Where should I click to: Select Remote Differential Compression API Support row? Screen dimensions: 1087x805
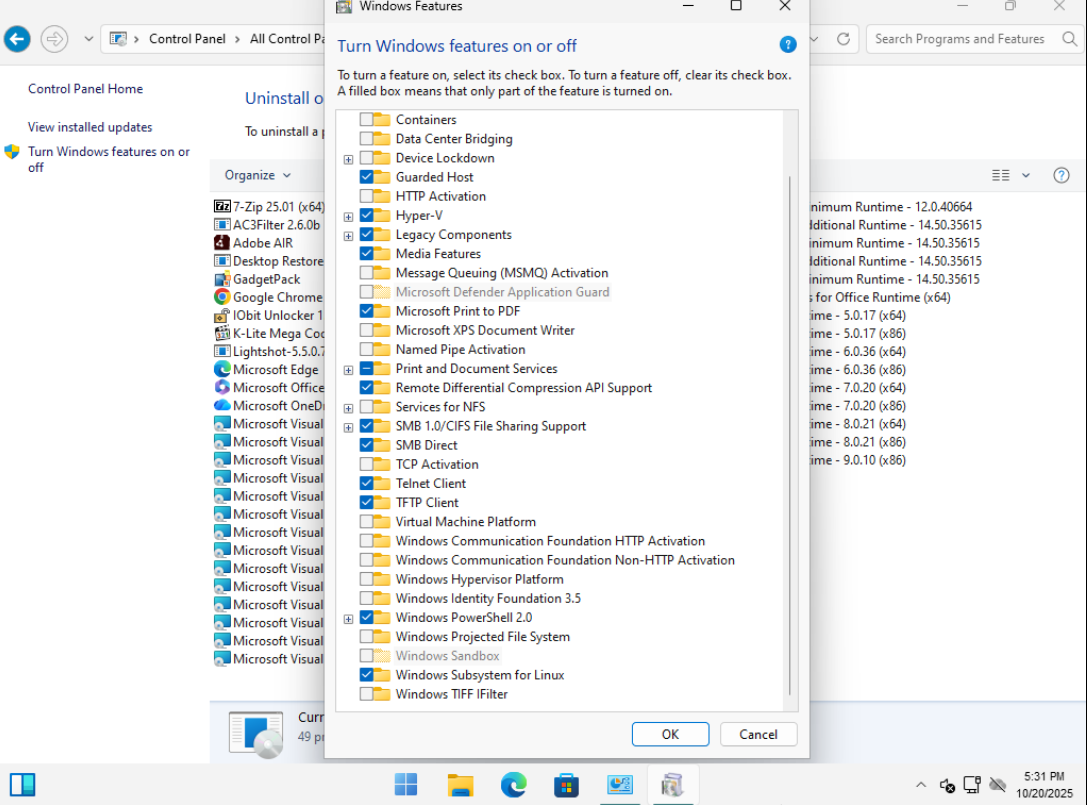tap(523, 388)
